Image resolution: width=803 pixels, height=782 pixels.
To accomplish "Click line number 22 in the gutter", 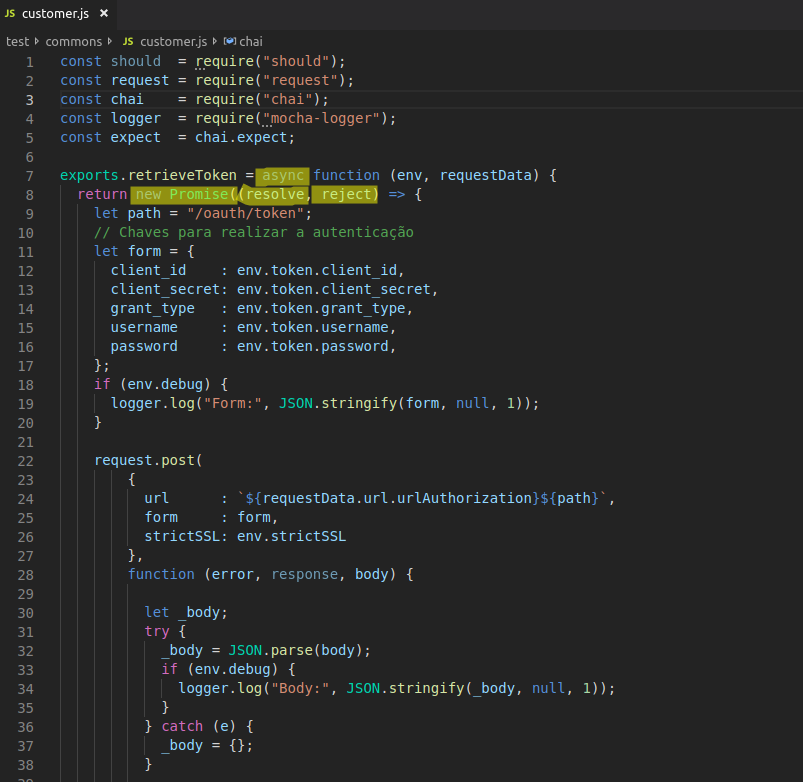I will 26,461.
